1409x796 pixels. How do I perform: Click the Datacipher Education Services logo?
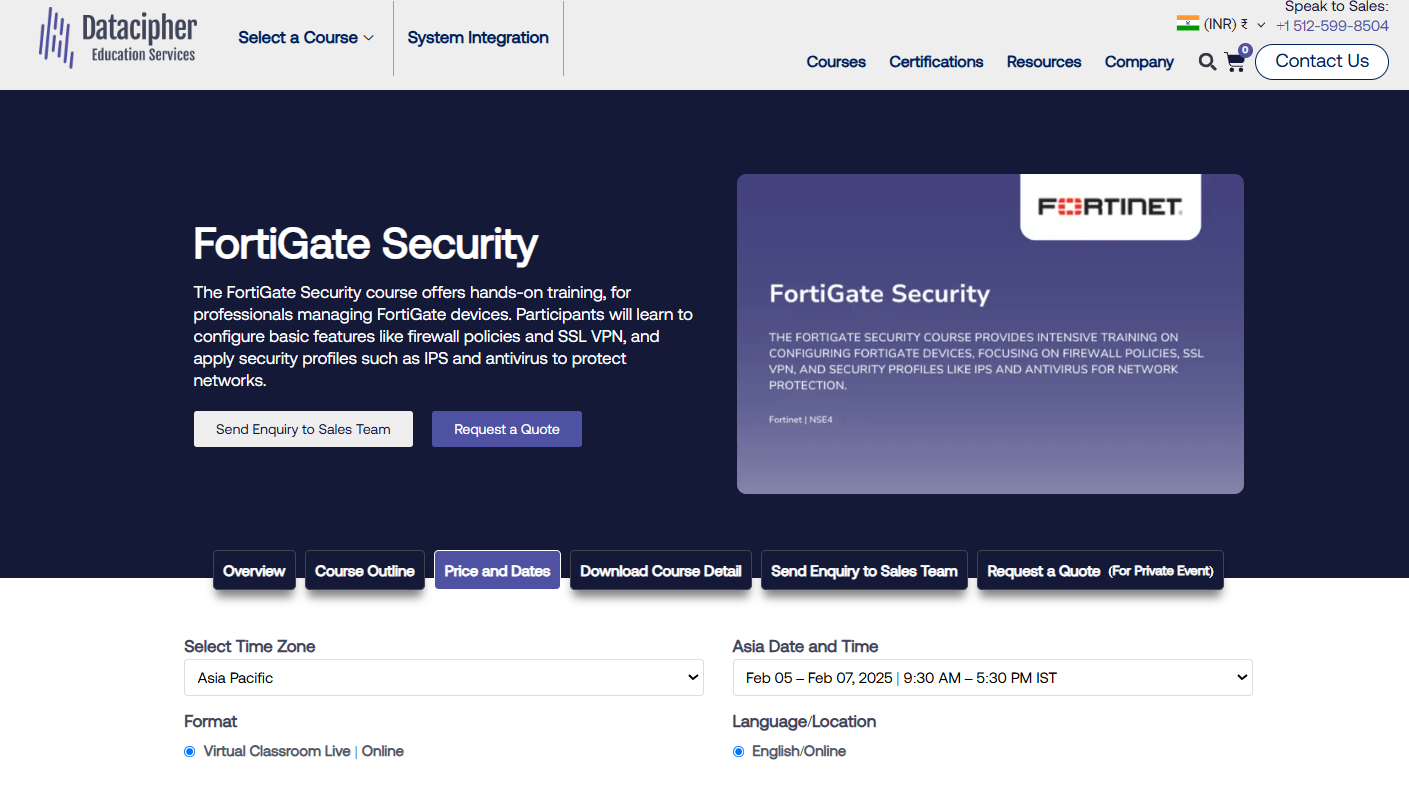click(x=117, y=38)
